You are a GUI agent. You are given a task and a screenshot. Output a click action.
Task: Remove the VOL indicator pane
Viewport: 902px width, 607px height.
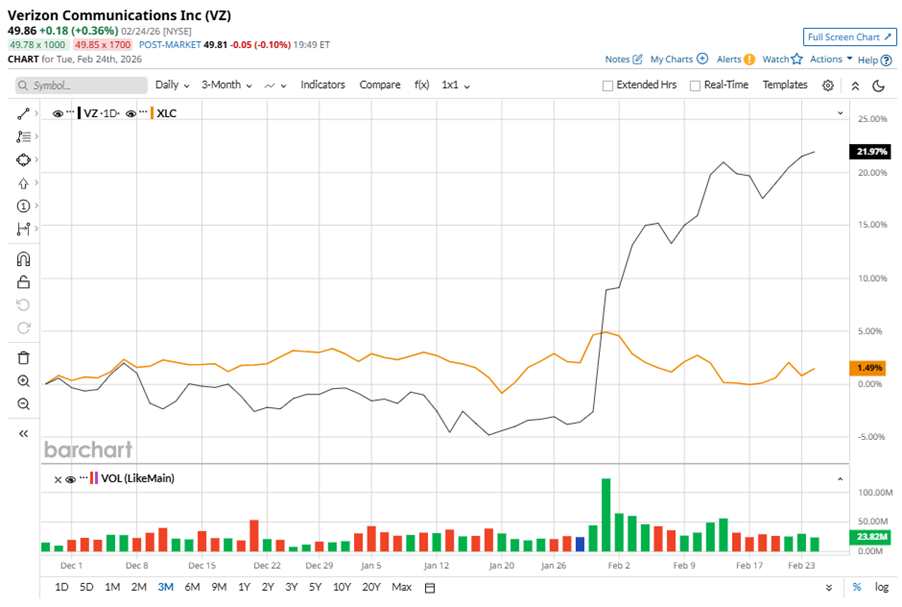pos(58,479)
